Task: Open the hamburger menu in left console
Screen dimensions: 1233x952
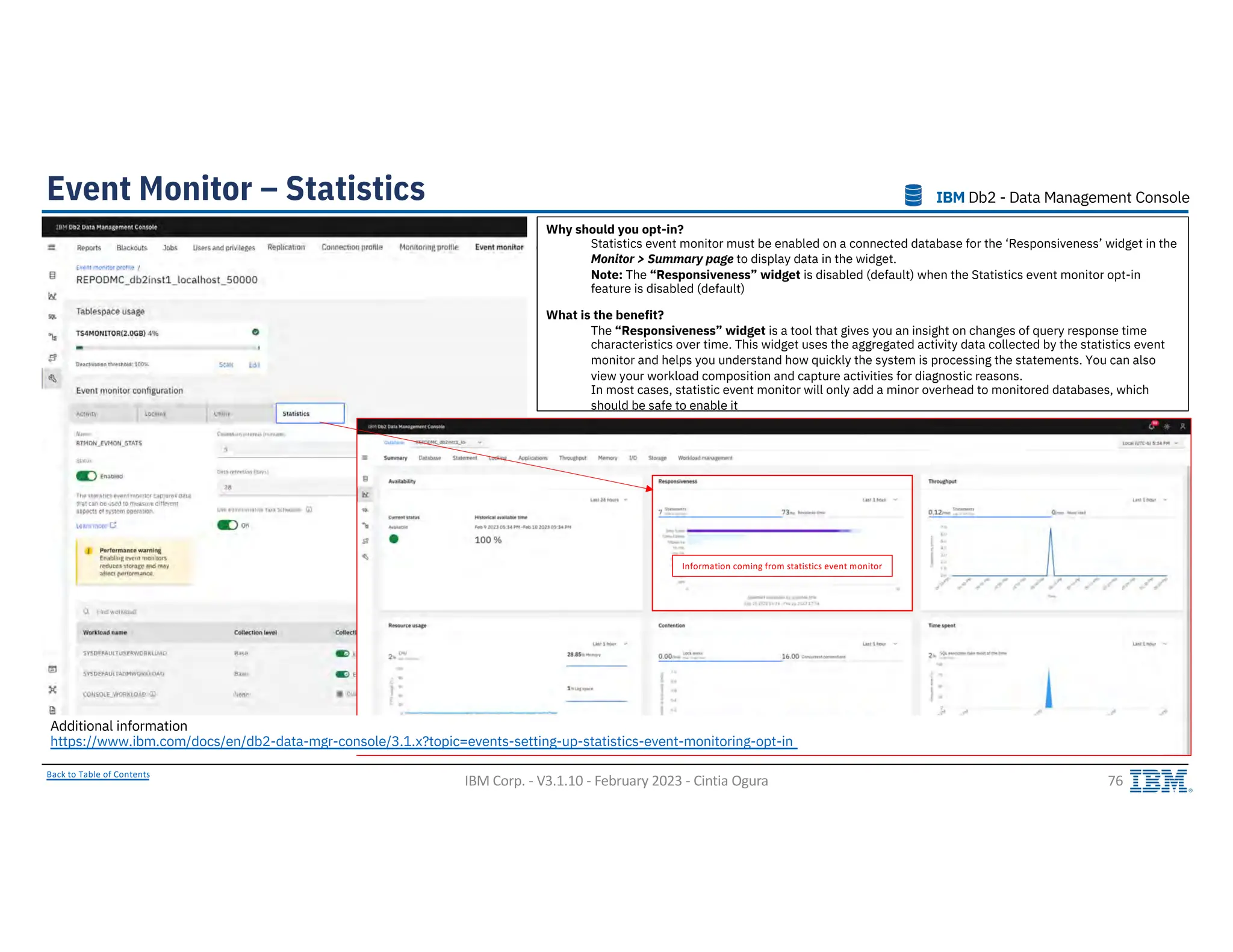Action: click(52, 247)
